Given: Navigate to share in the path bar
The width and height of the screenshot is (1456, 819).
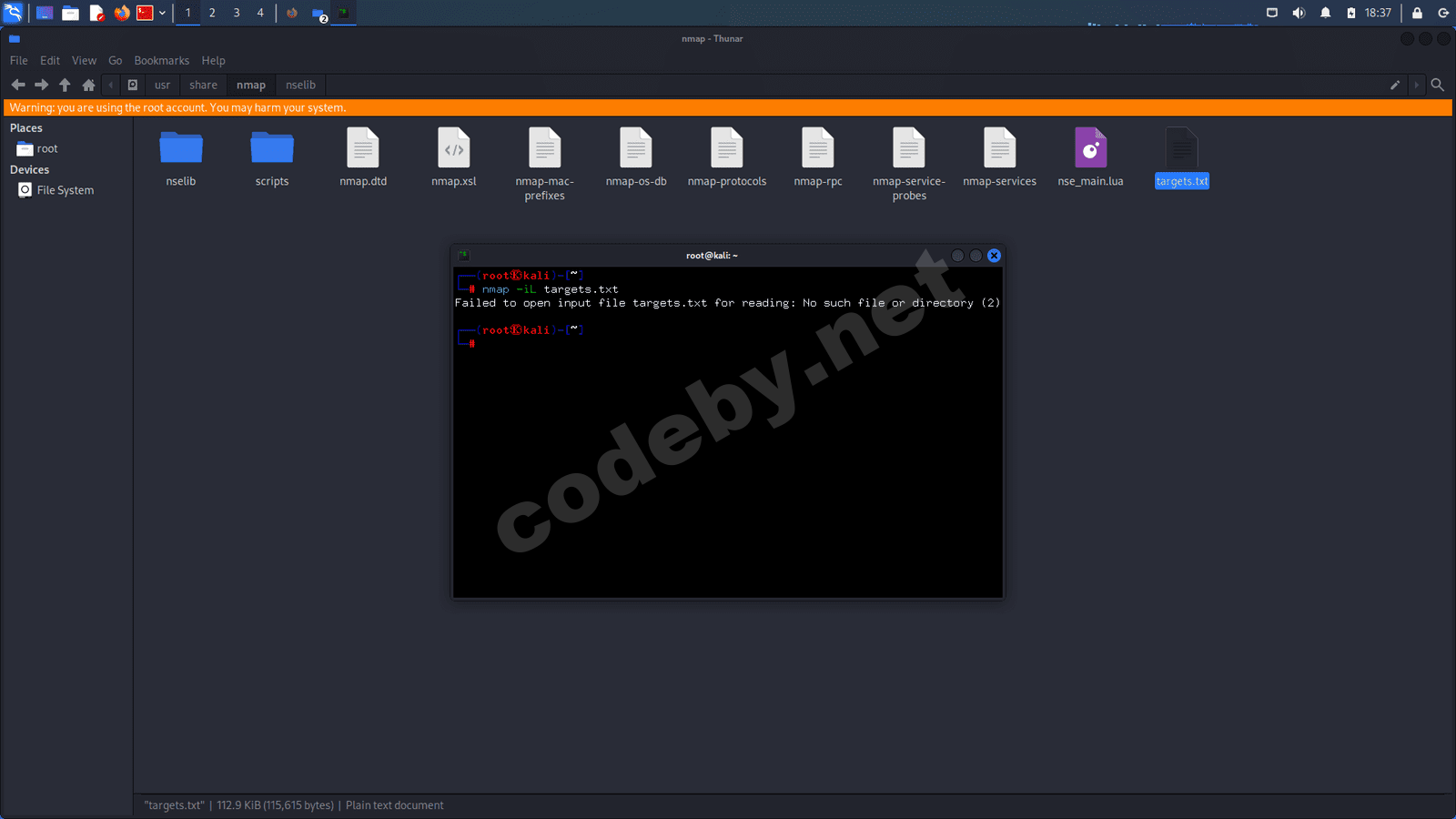Looking at the screenshot, I should click(204, 85).
